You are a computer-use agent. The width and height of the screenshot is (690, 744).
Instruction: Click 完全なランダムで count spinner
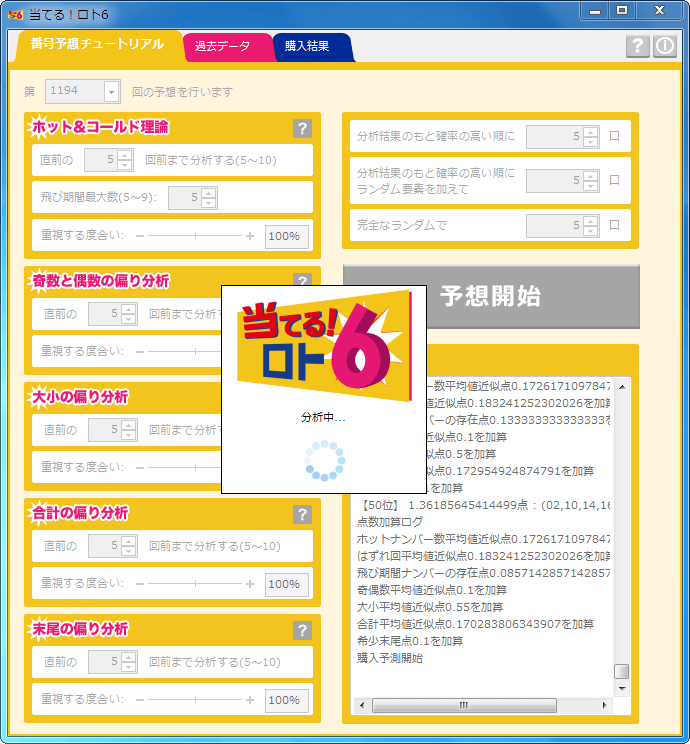563,225
